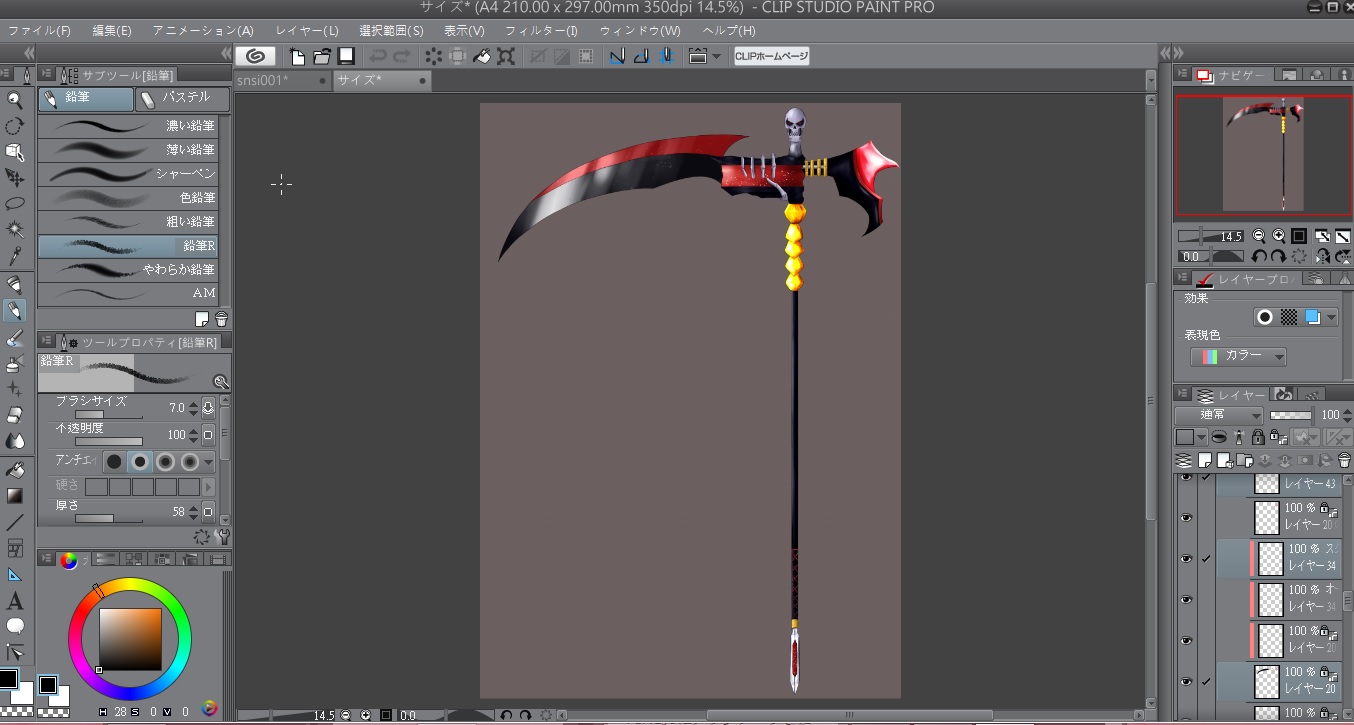Click inside the color wheel square
Viewport: 1354px width, 725px height.
[x=129, y=639]
